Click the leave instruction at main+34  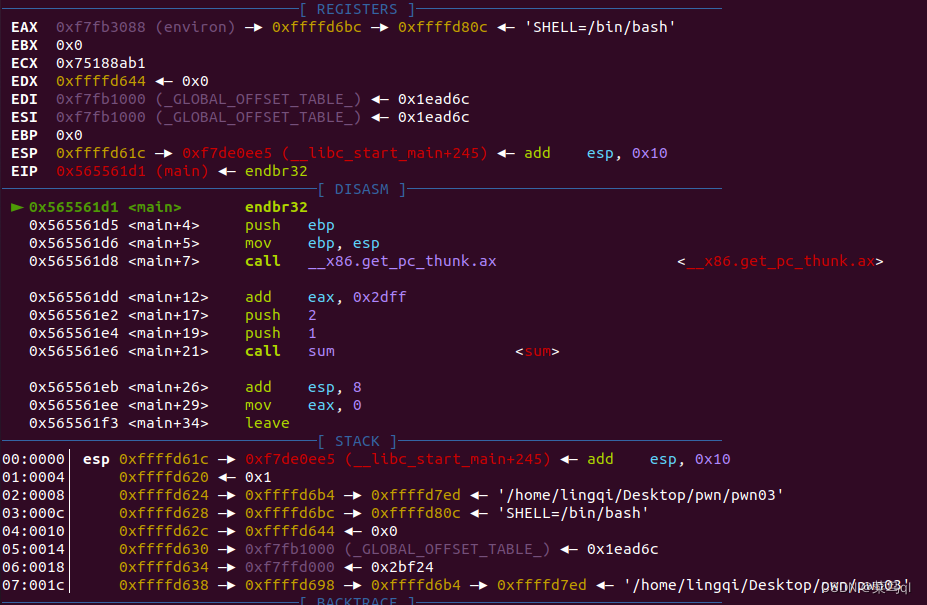[267, 423]
